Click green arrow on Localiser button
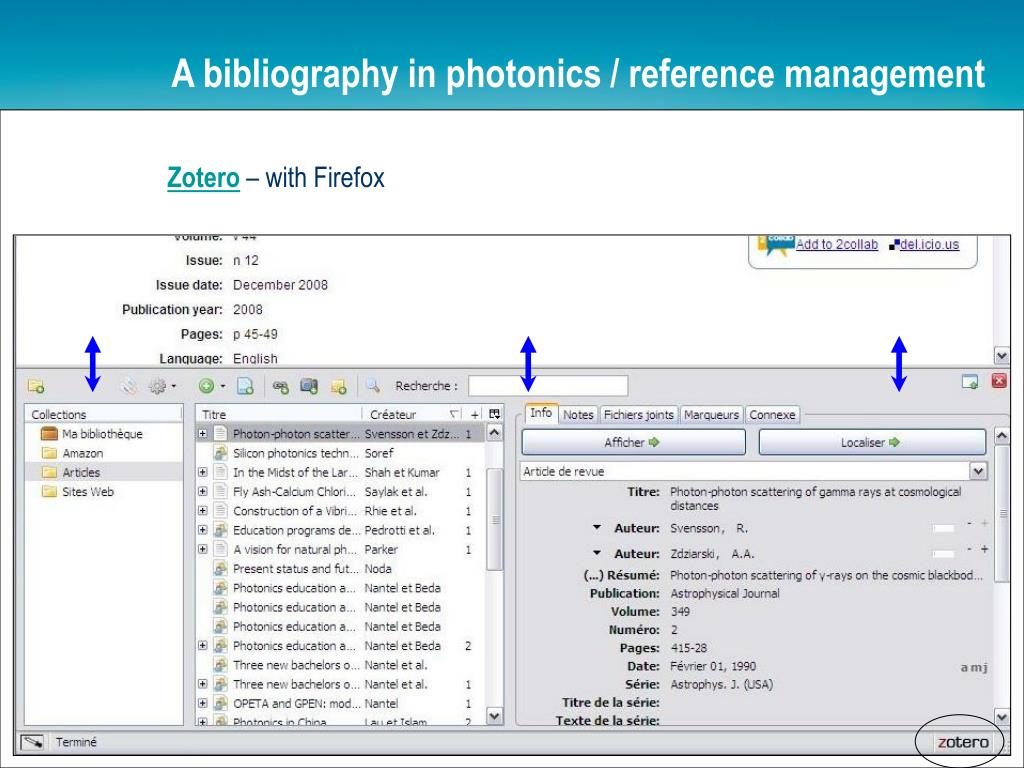 pos(894,442)
